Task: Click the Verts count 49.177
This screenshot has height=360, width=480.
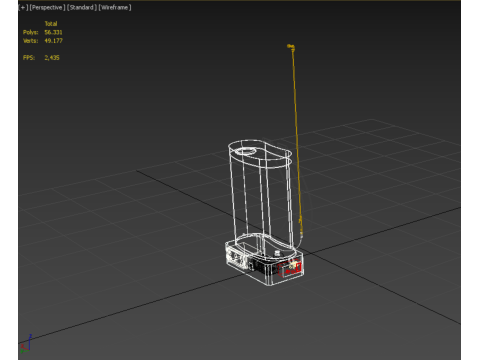Action: tap(53, 41)
